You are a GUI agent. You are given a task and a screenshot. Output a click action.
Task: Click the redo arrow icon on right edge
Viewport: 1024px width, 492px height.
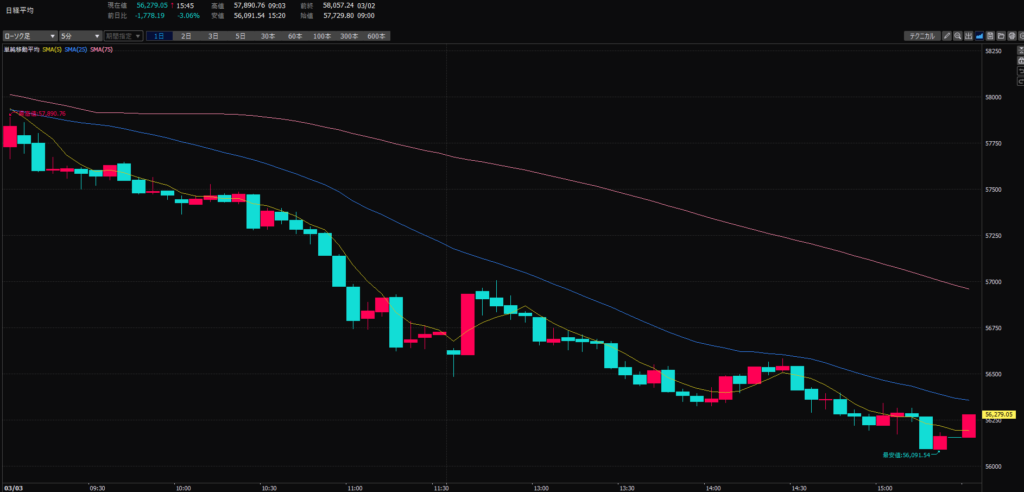pyautogui.click(x=1020, y=82)
